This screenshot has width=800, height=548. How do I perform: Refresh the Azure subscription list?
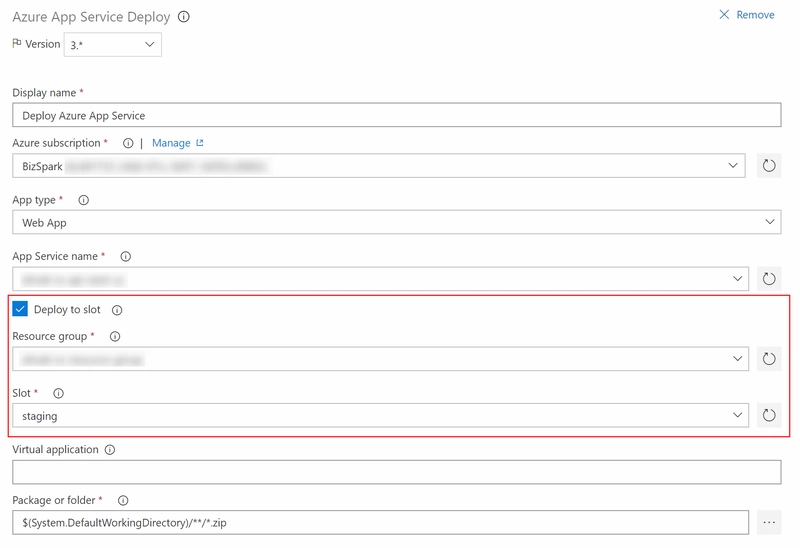pyautogui.click(x=769, y=166)
